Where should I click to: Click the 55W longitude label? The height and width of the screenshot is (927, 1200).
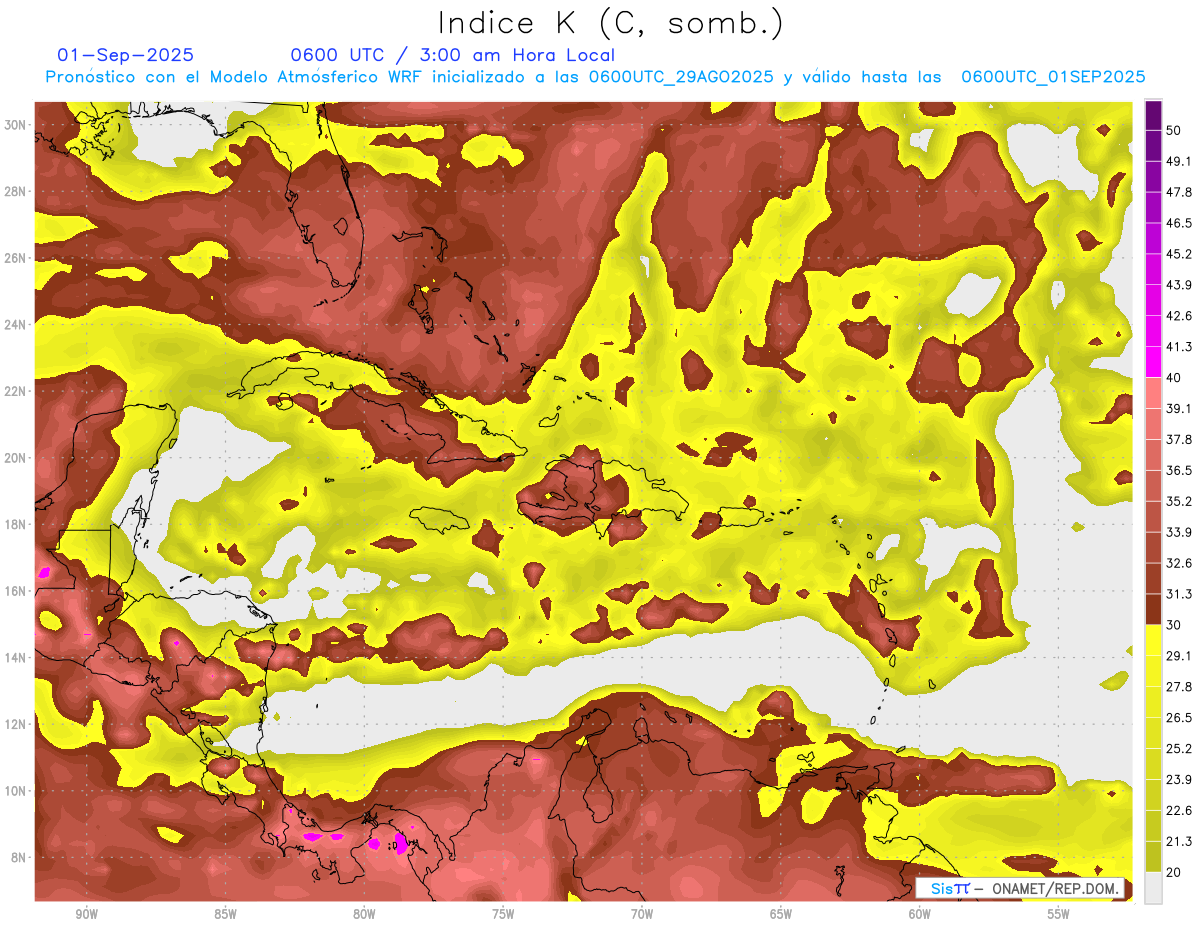[1059, 914]
